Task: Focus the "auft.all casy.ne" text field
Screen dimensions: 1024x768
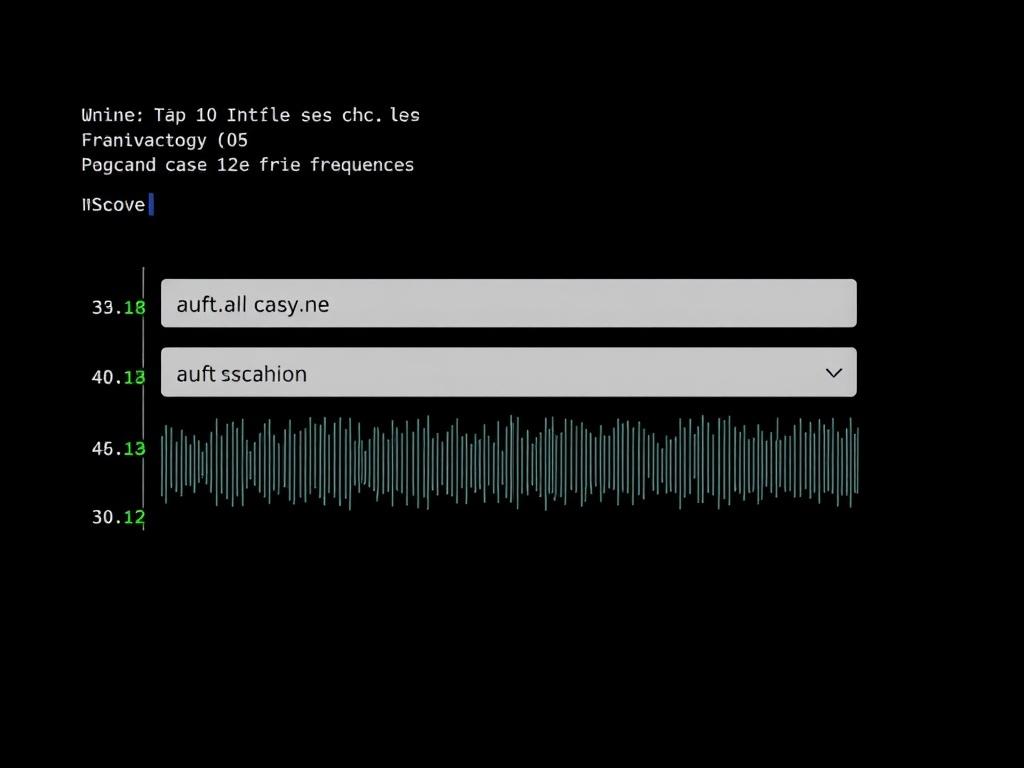Action: pyautogui.click(x=508, y=303)
